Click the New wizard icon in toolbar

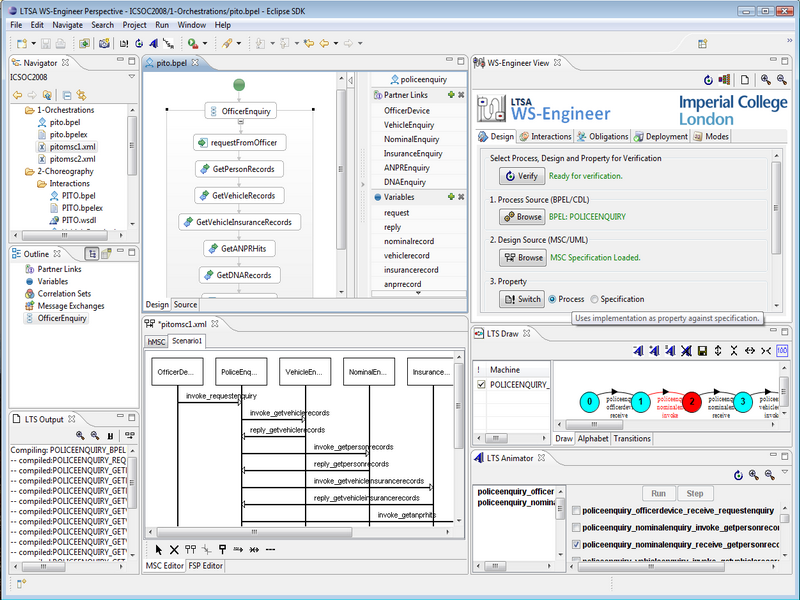pos(21,43)
